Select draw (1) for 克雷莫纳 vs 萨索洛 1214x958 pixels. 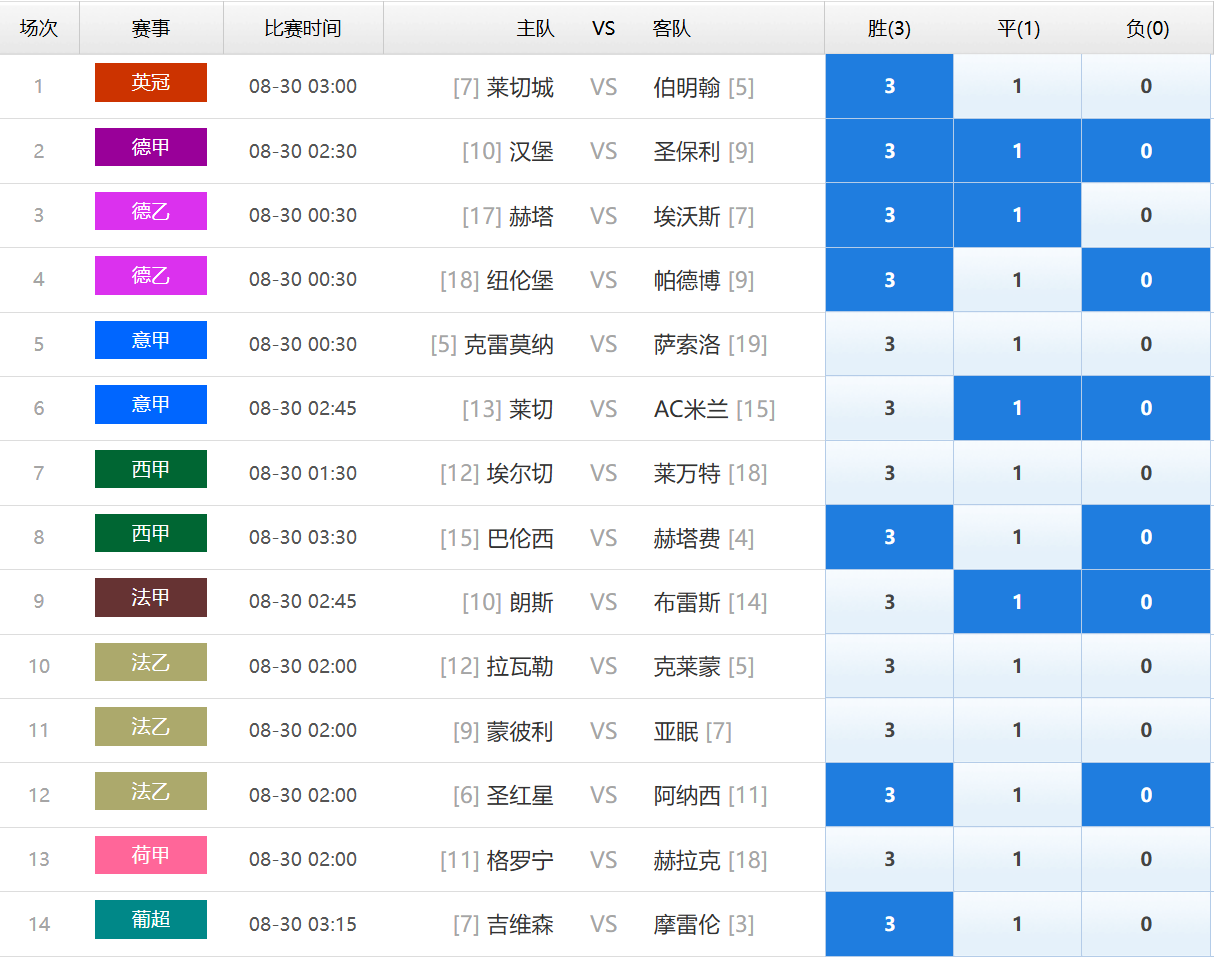[x=1017, y=344]
